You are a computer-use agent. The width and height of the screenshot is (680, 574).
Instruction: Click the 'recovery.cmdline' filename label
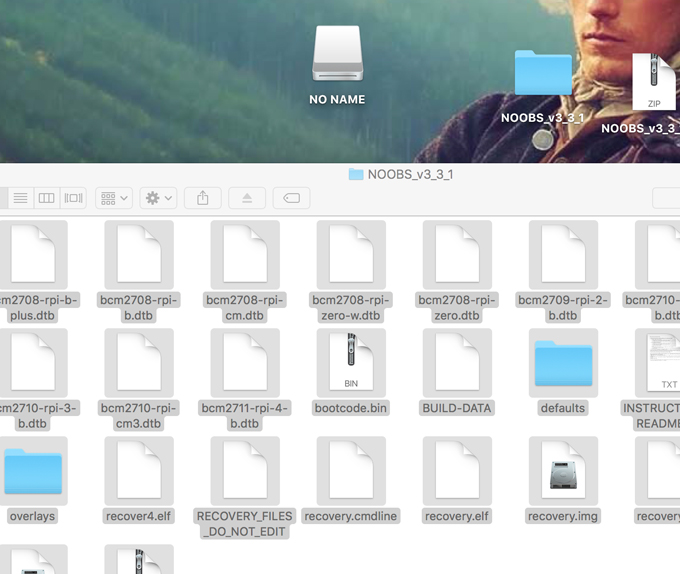351,516
